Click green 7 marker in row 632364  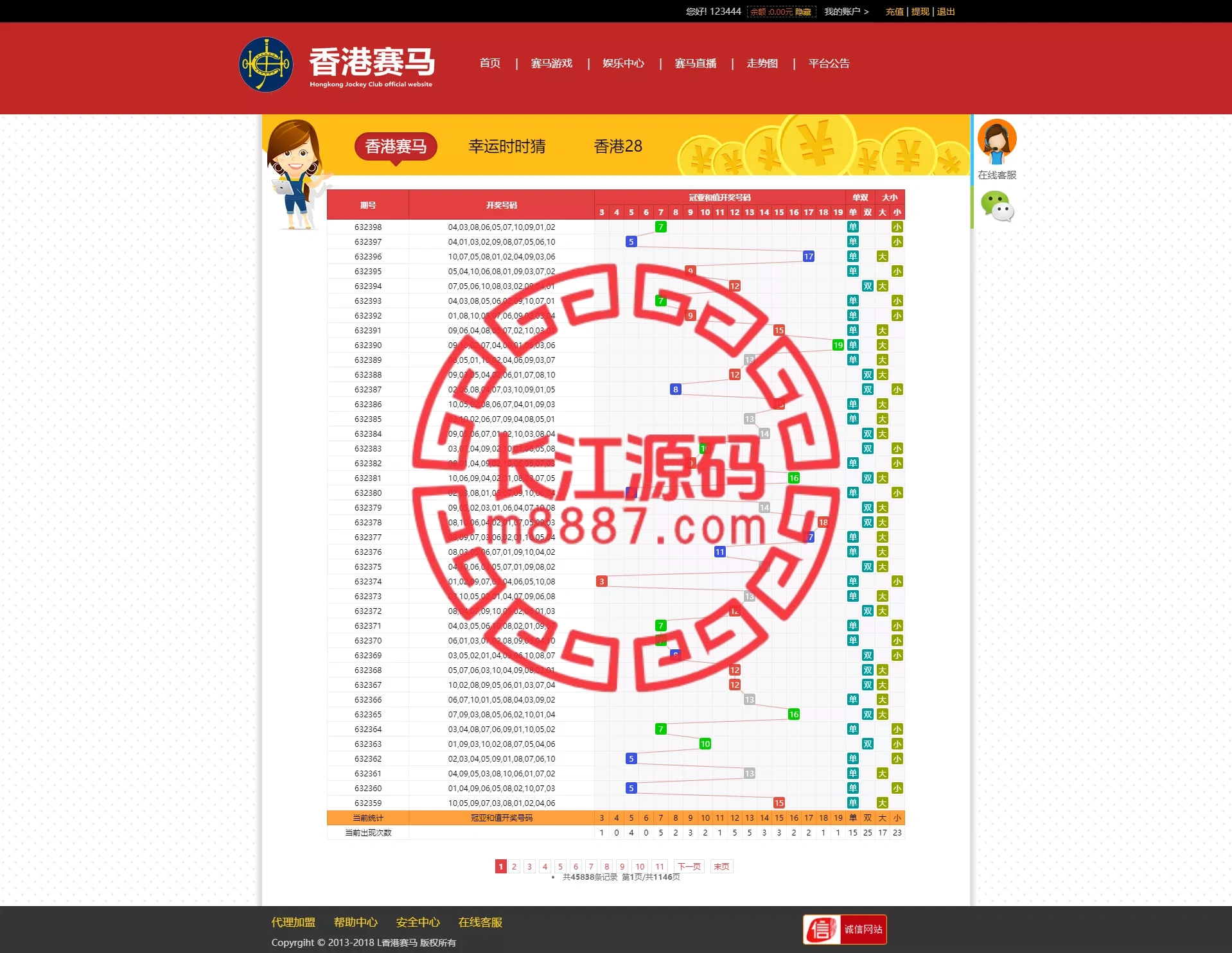click(660, 729)
